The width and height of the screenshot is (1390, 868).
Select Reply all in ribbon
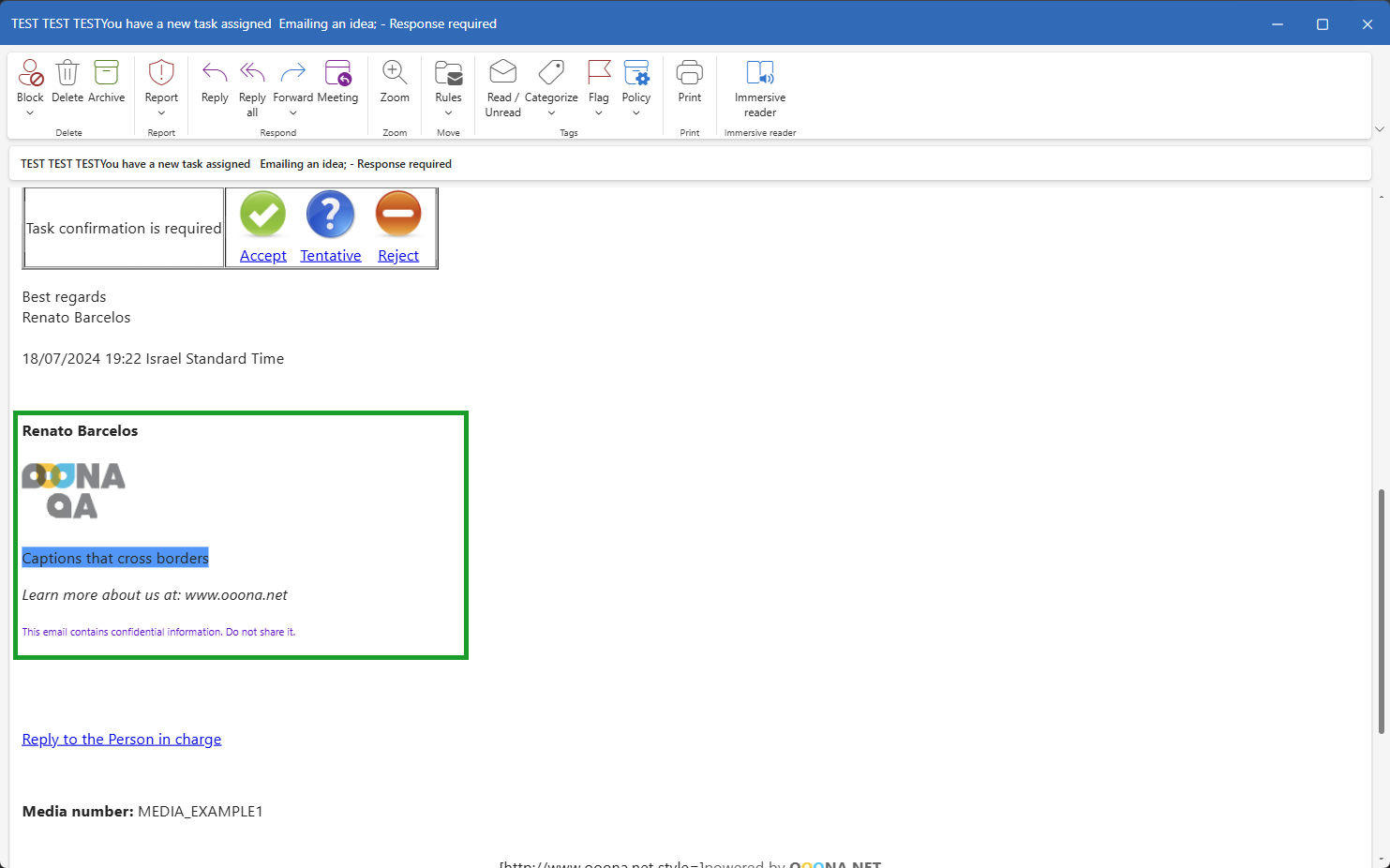tap(252, 73)
